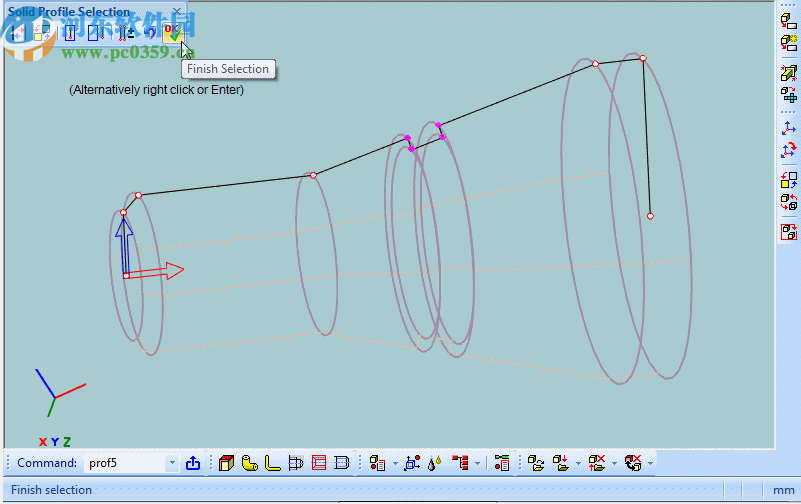
Task: Expand the arrow beside the refresh red-X icon
Action: (x=650, y=464)
